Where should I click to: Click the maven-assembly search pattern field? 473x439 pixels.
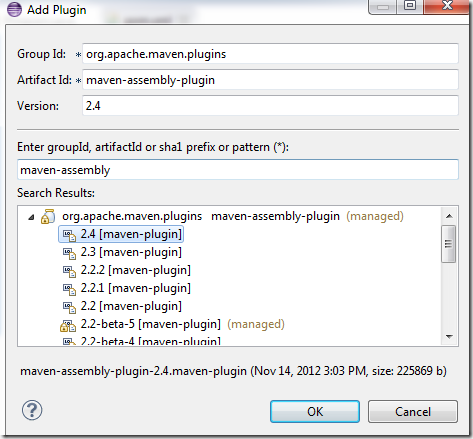click(x=238, y=170)
